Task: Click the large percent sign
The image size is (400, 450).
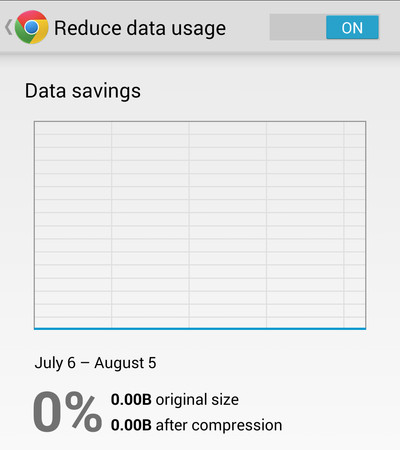Action: pyautogui.click(x=83, y=412)
